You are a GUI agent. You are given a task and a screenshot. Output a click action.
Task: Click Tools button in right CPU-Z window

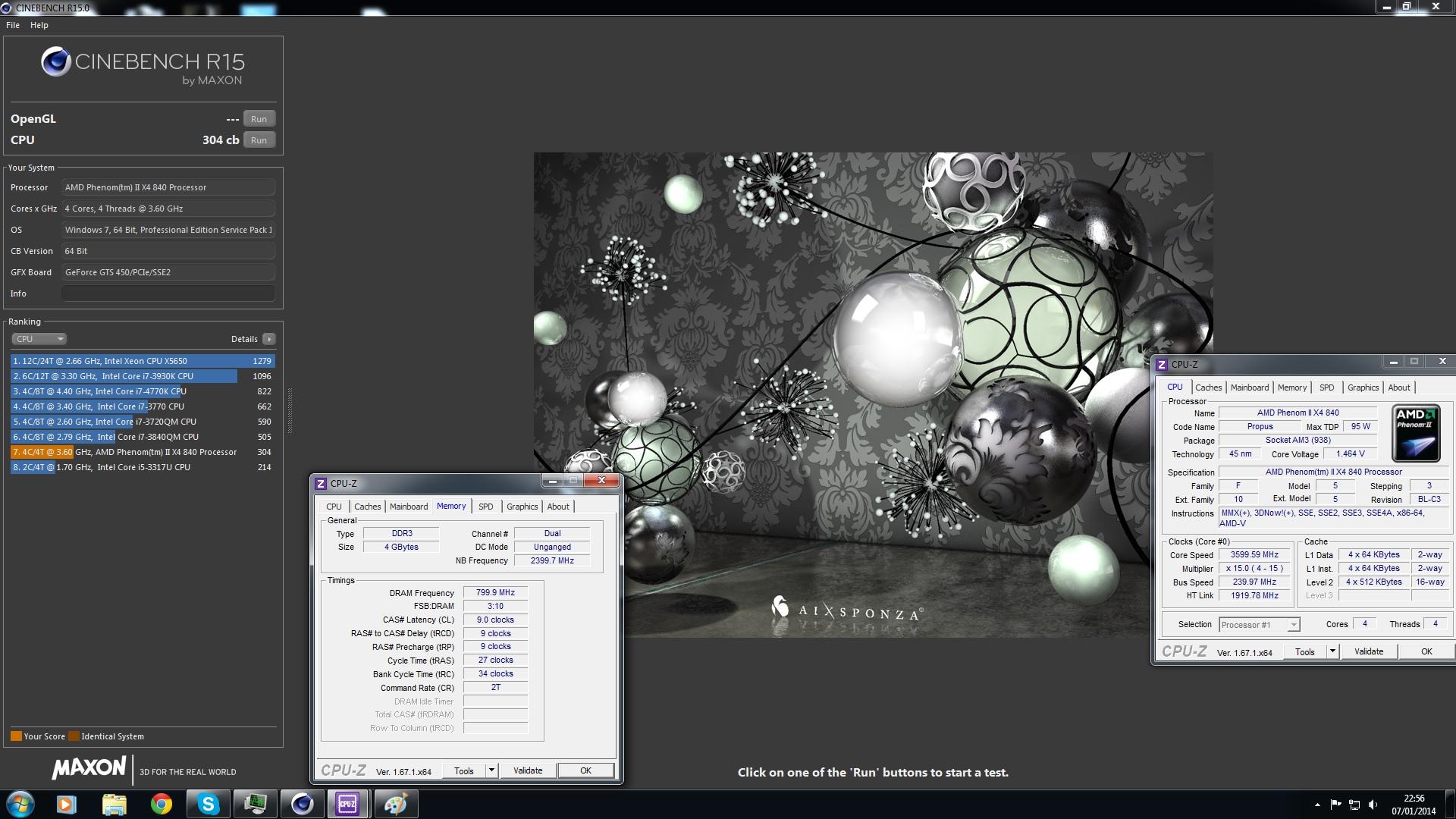click(x=1305, y=651)
